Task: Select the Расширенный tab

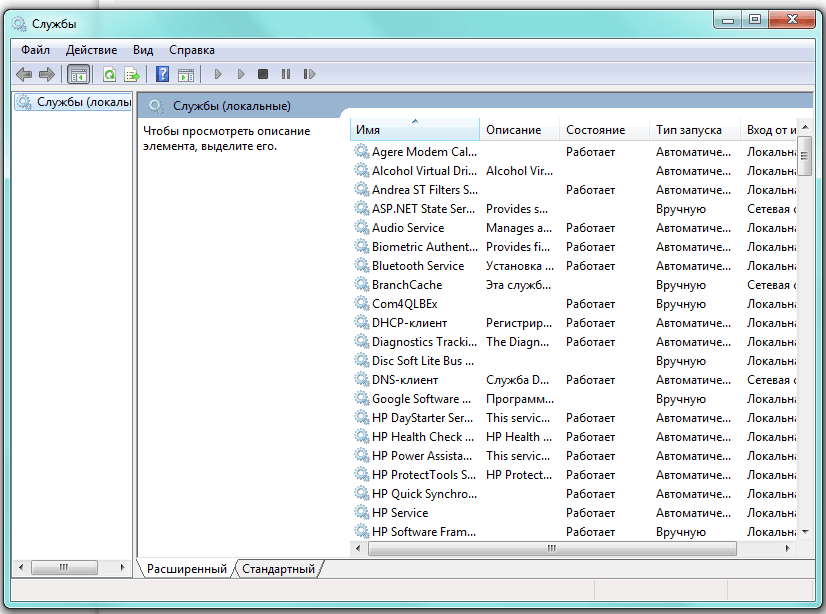Action: (x=187, y=569)
